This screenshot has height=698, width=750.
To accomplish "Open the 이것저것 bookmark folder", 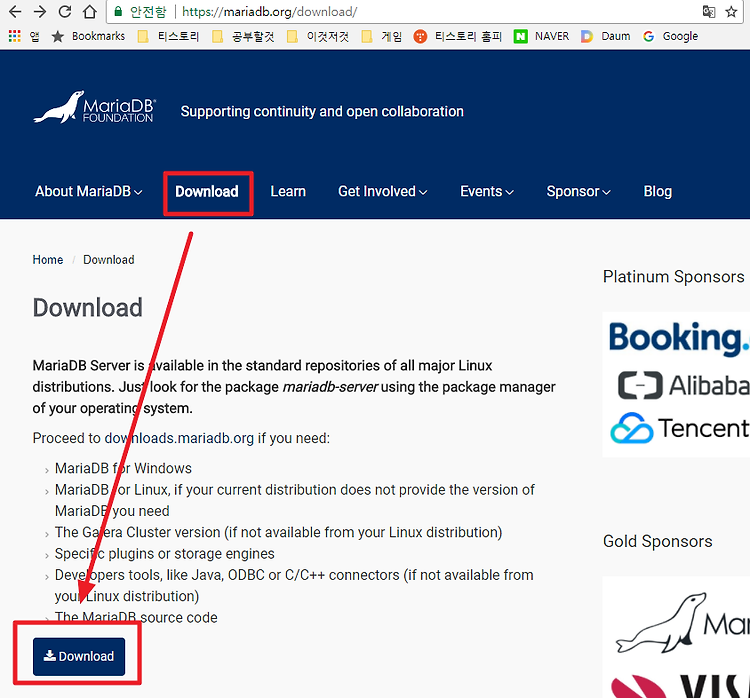I will [318, 36].
